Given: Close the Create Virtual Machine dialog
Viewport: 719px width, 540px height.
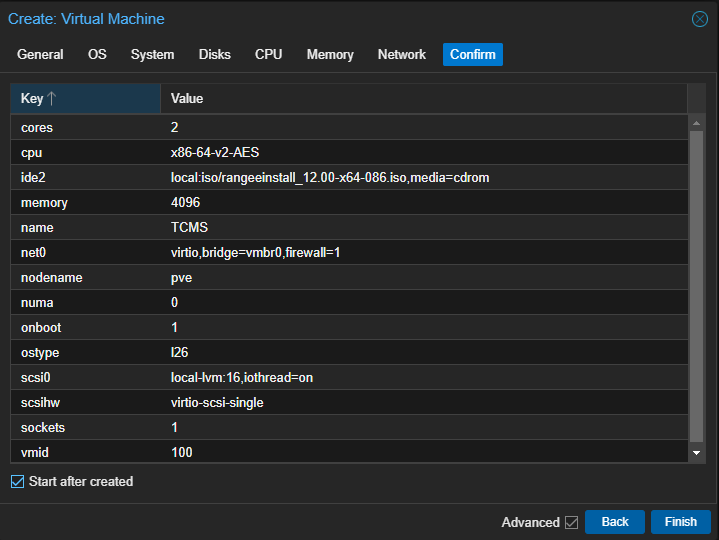Looking at the screenshot, I should (700, 19).
